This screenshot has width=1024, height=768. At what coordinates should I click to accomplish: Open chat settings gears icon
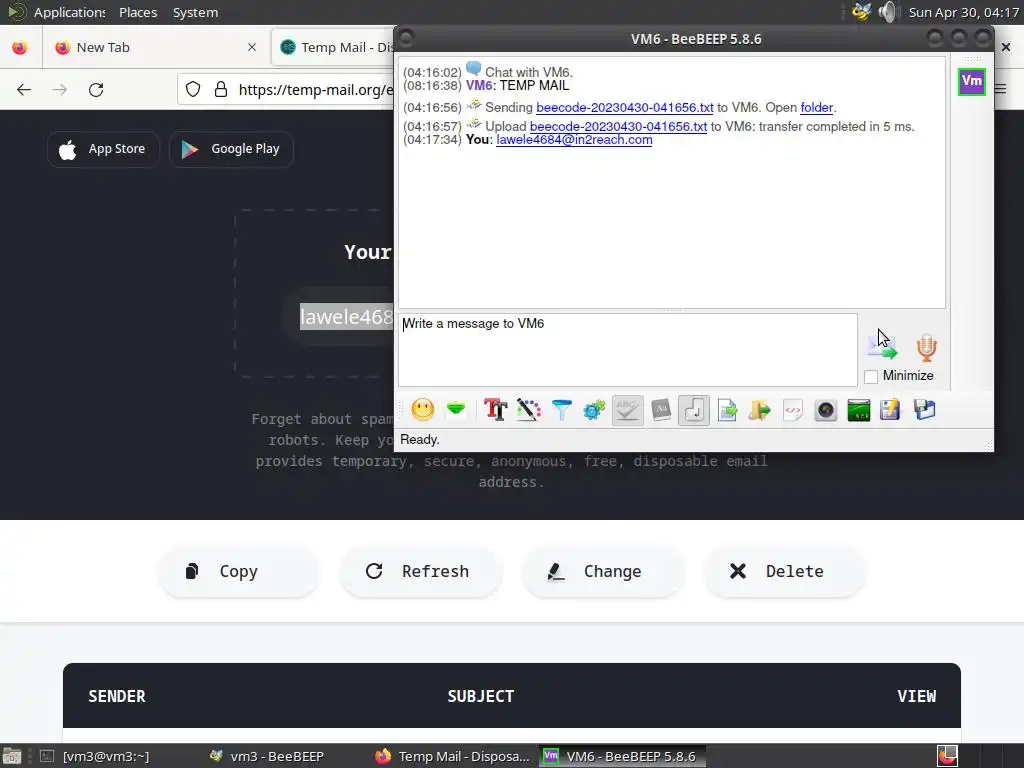594,410
